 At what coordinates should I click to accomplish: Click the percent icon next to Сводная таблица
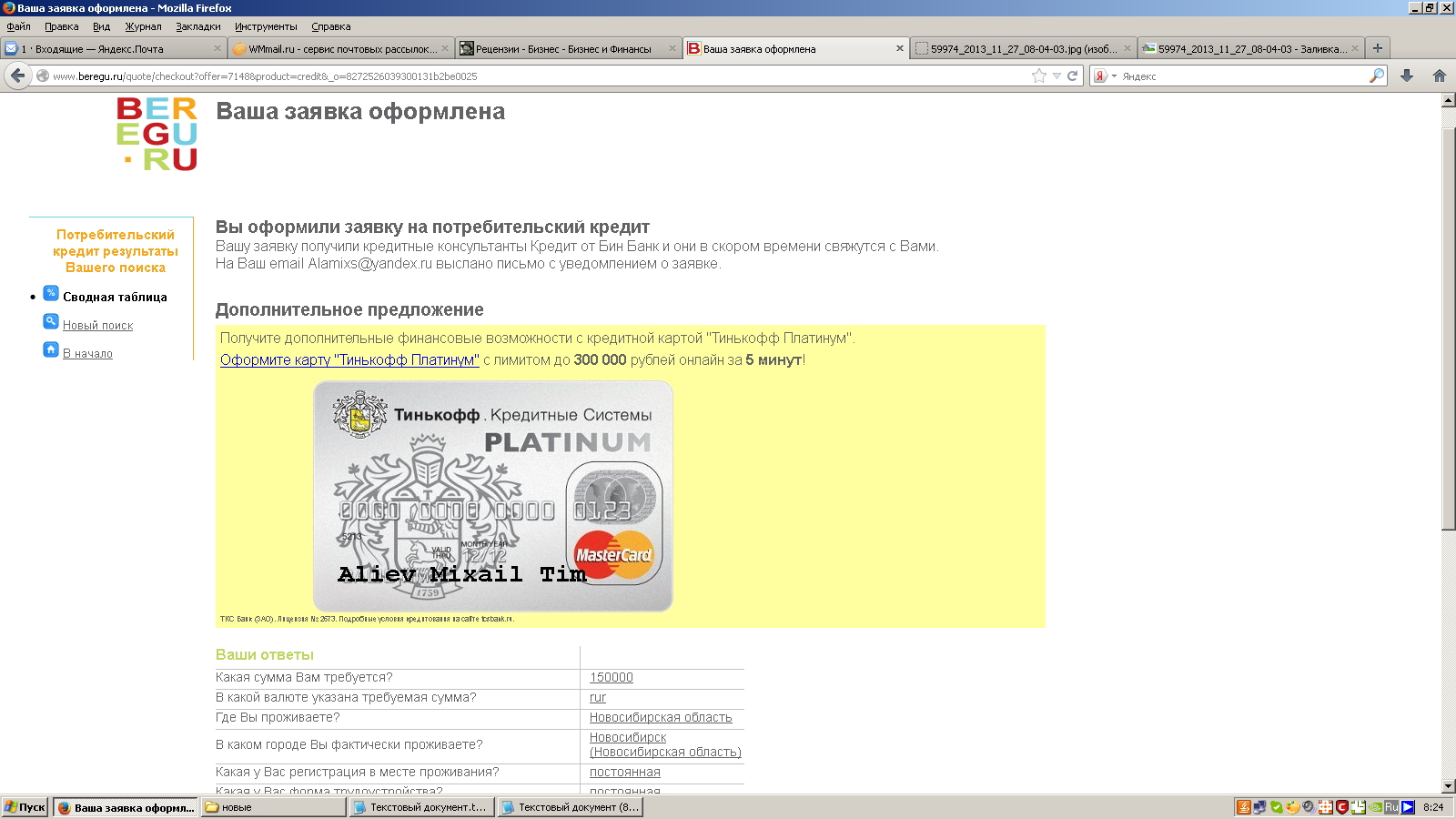[51, 293]
